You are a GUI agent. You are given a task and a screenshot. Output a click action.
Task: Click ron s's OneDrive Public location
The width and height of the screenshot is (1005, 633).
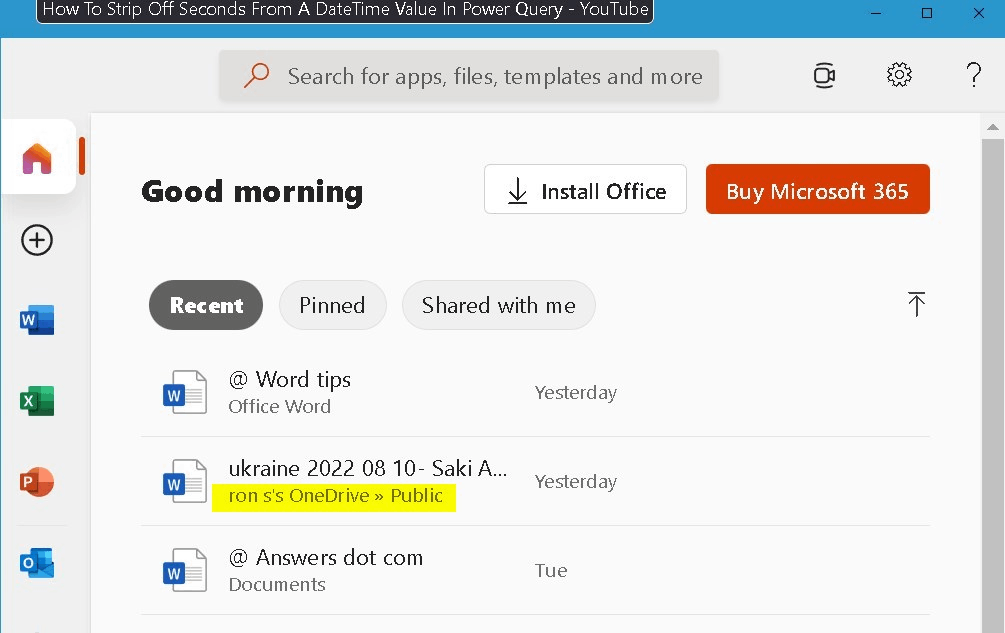pos(335,496)
